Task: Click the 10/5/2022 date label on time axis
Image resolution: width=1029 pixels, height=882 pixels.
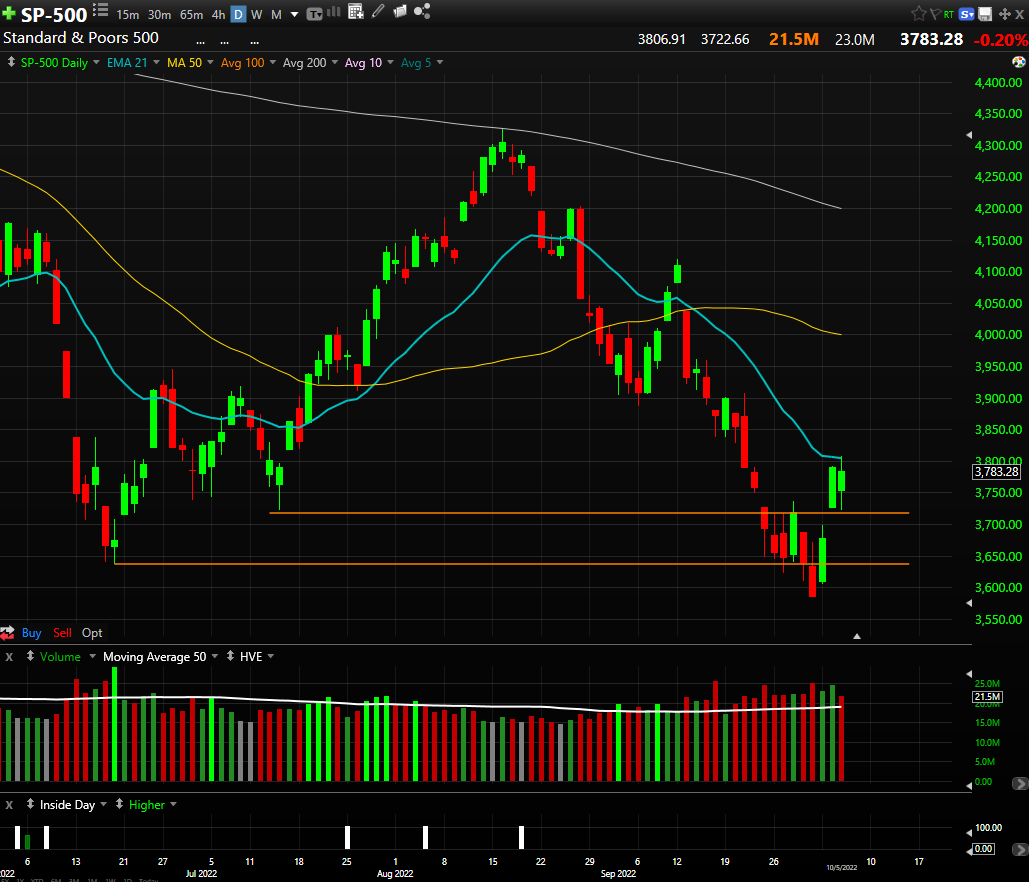Action: (841, 867)
